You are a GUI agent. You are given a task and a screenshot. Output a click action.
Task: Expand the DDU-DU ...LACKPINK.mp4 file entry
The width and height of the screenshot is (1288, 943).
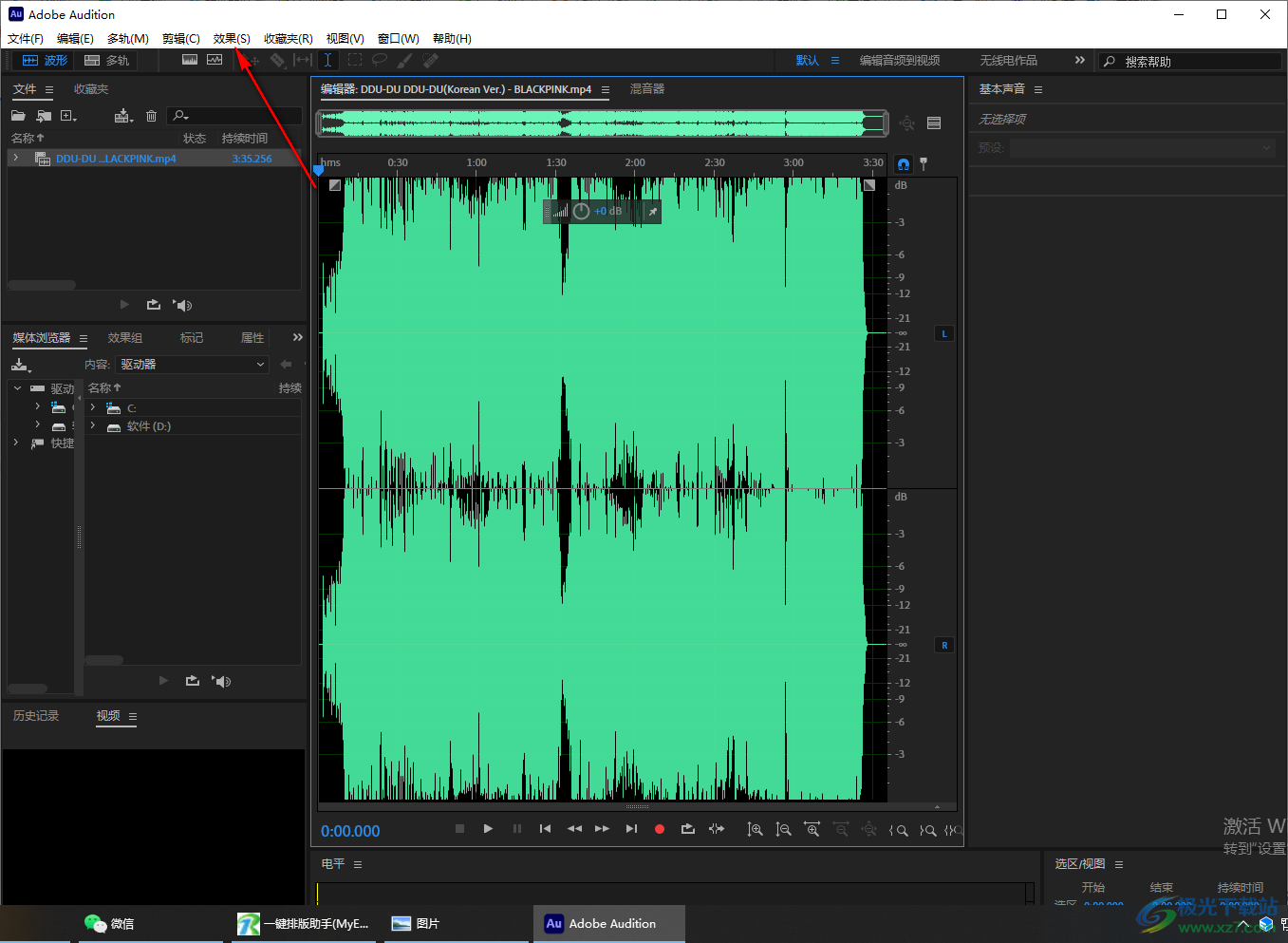pos(16,159)
